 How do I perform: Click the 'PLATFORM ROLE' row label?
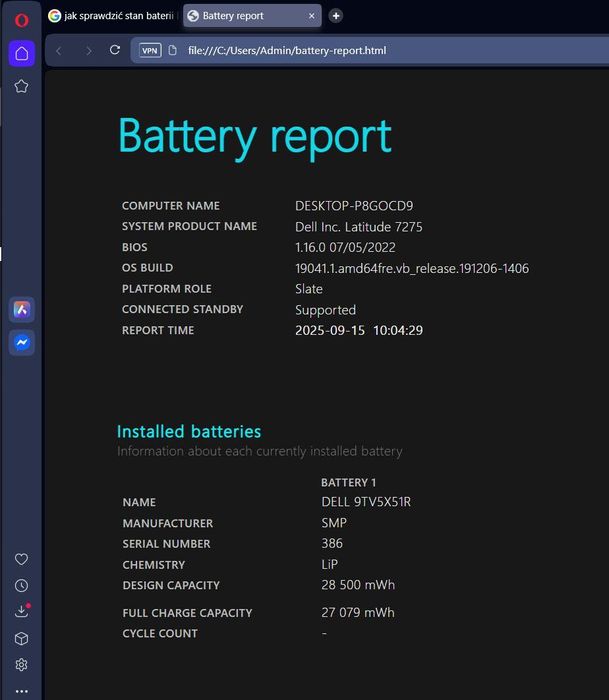pos(167,289)
